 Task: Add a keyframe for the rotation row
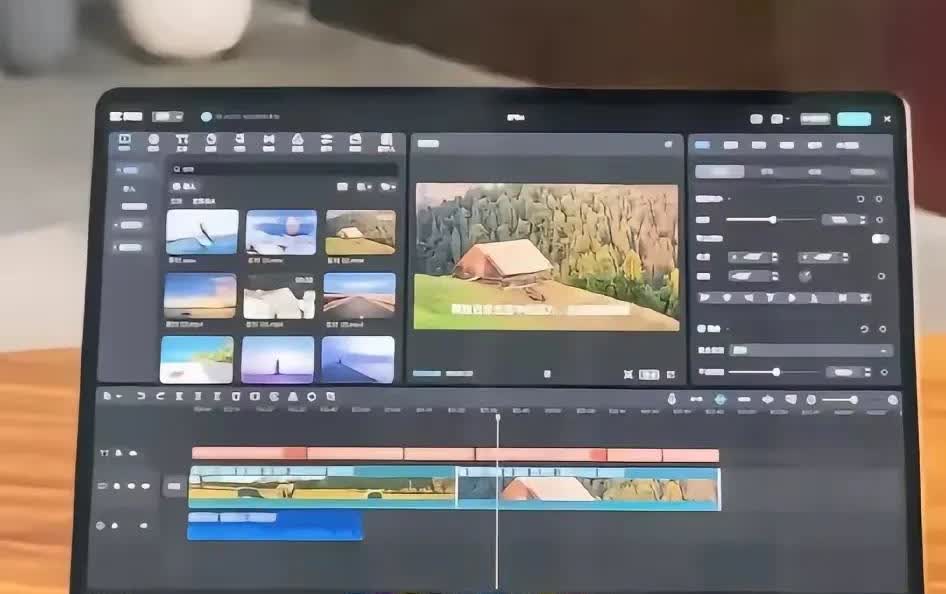(x=881, y=276)
